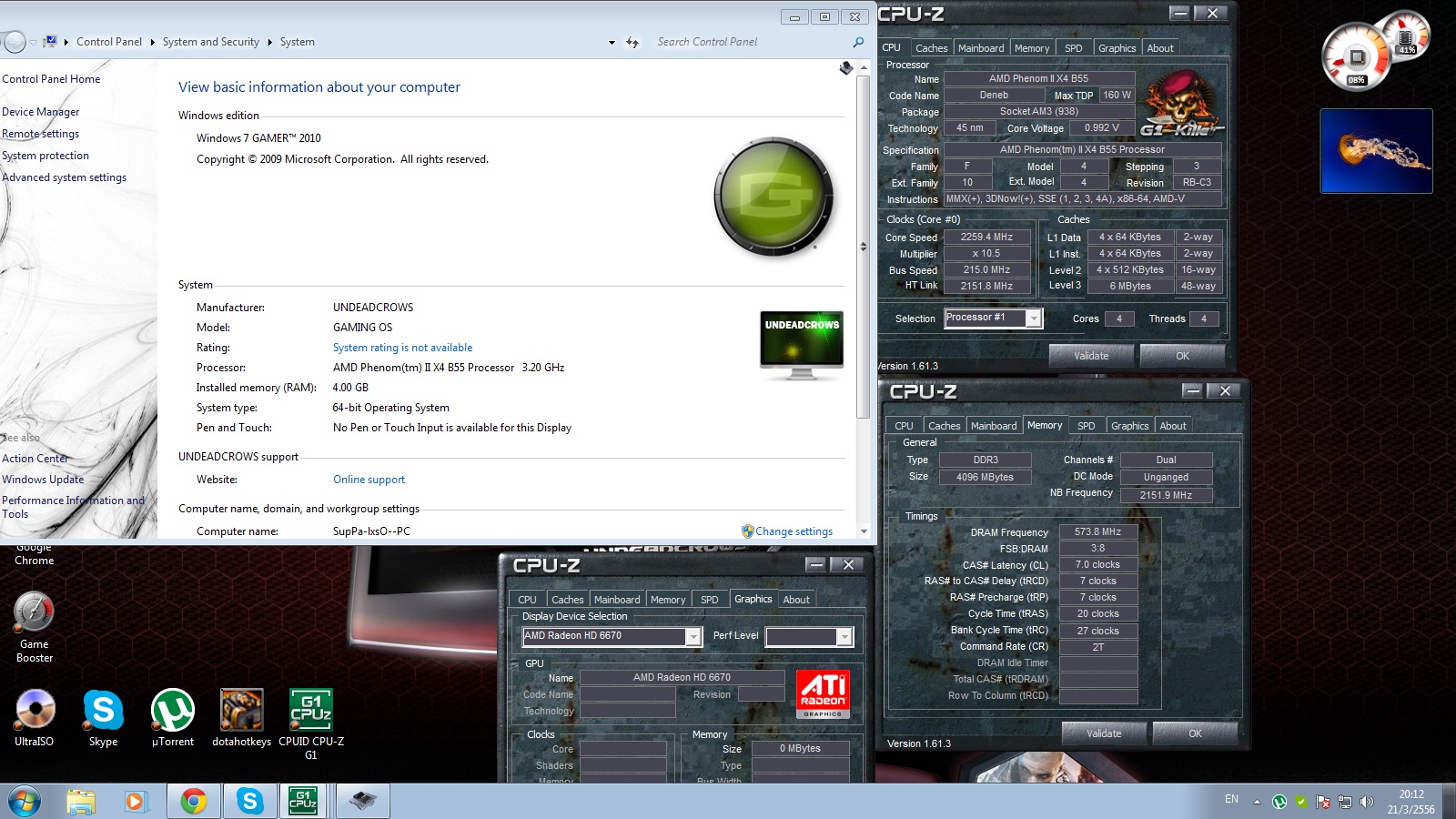
Task: Click Validate in CPU-Z Memory window
Action: 1104,733
